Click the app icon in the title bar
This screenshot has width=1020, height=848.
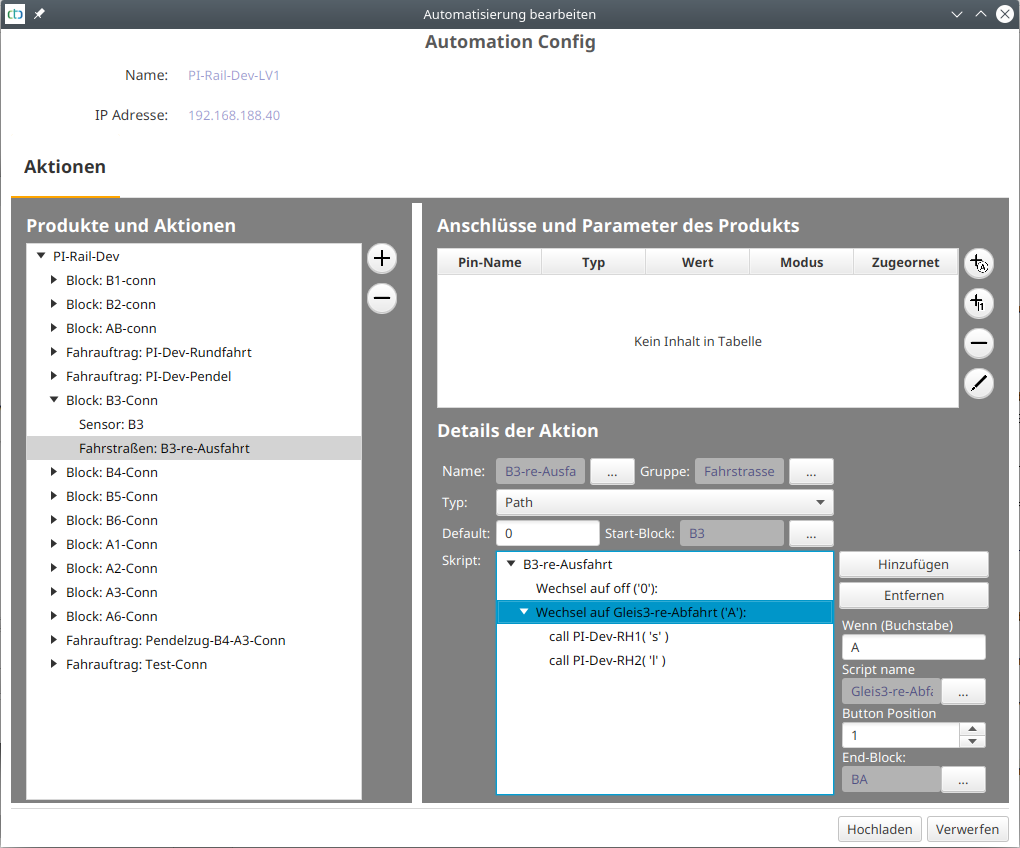[x=15, y=14]
